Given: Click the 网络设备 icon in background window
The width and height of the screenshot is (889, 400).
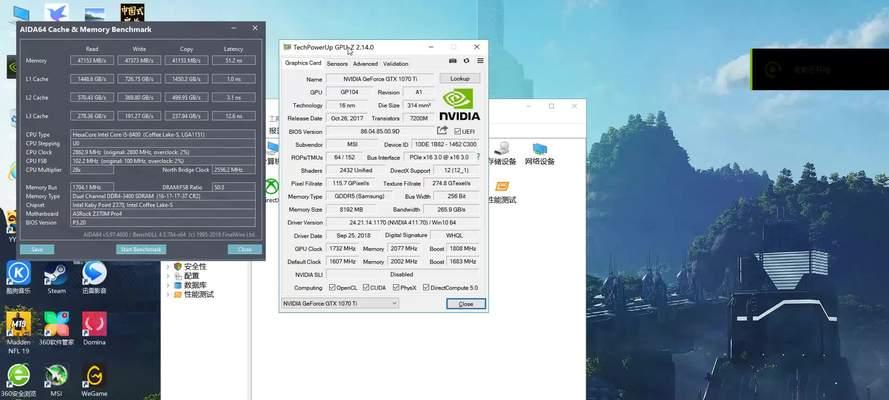Looking at the screenshot, I should (x=539, y=154).
